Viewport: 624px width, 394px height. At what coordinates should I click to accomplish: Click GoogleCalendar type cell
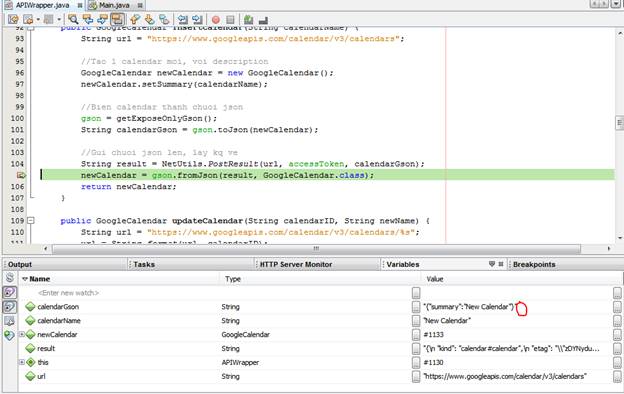click(246, 335)
